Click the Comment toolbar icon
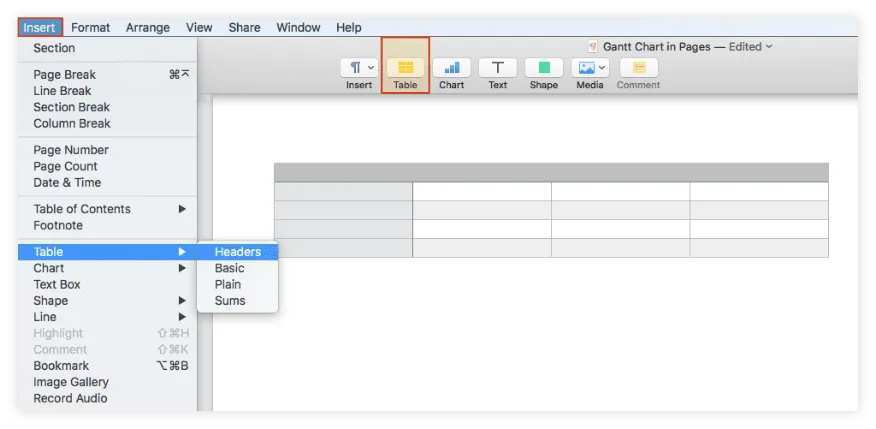Viewport: 876px width, 429px height. click(638, 68)
